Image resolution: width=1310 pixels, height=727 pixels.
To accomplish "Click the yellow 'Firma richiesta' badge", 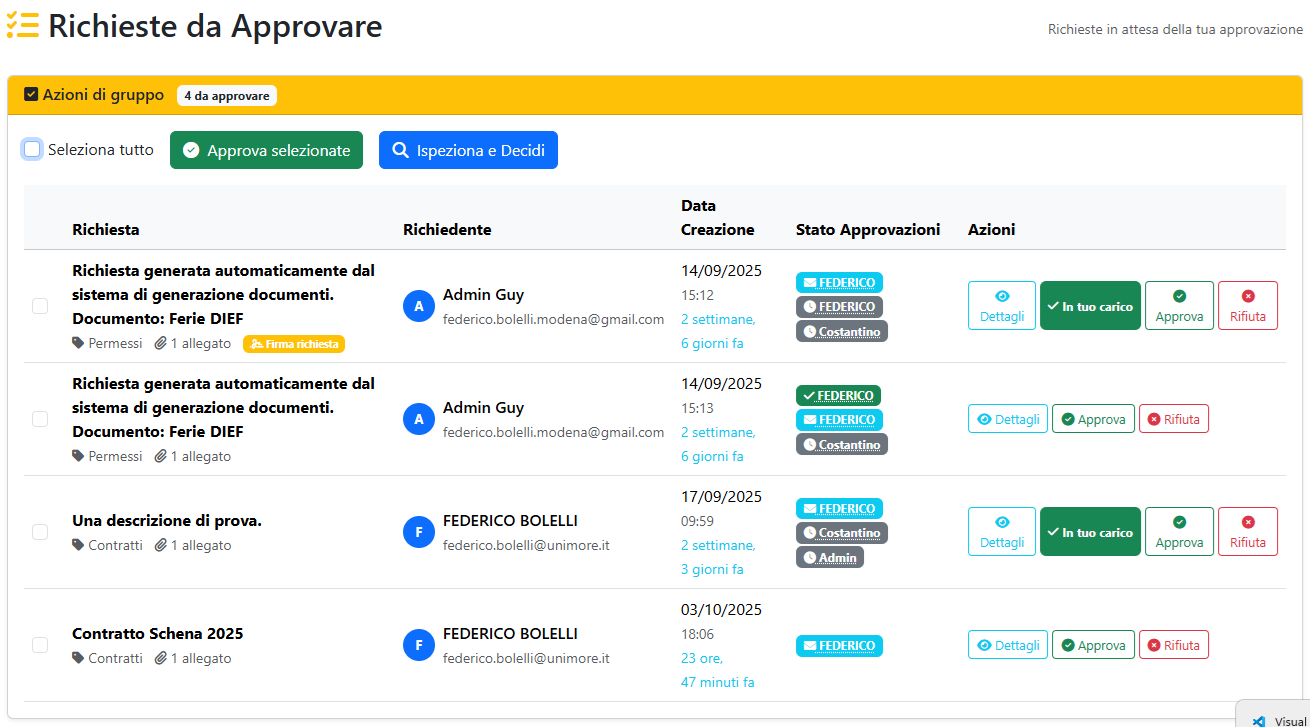I will (x=293, y=344).
